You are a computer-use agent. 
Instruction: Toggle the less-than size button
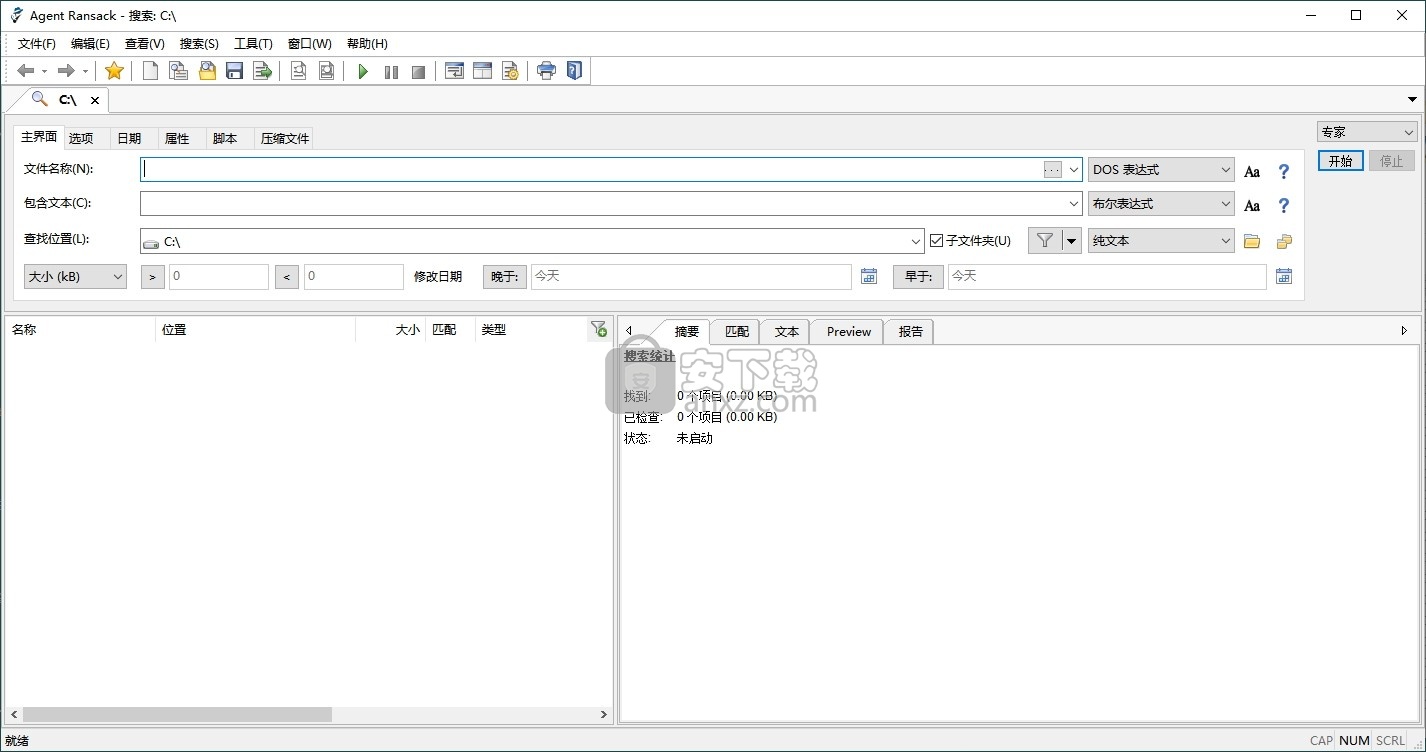tap(287, 276)
